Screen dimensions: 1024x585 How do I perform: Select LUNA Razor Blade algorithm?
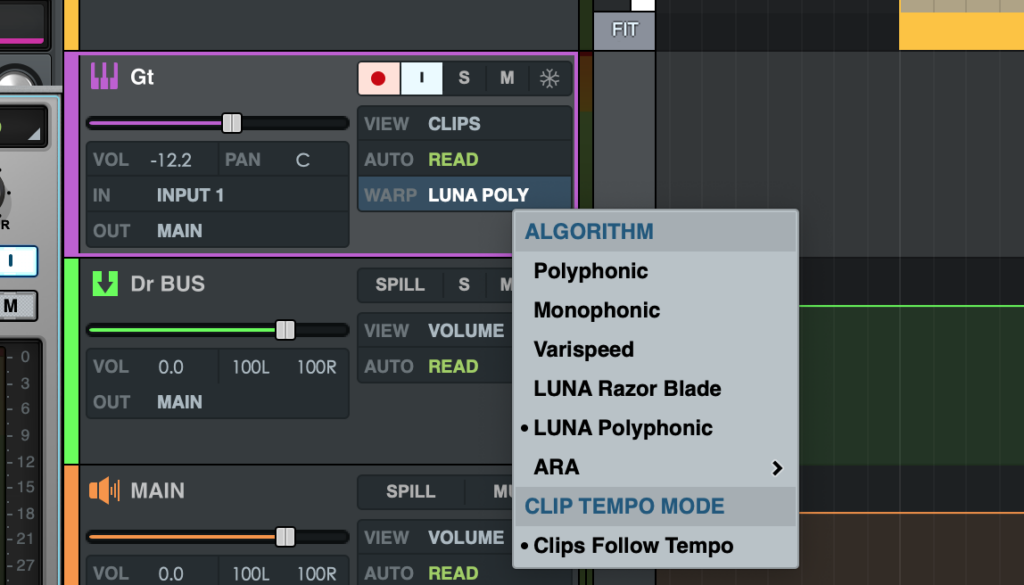pyautogui.click(x=627, y=389)
